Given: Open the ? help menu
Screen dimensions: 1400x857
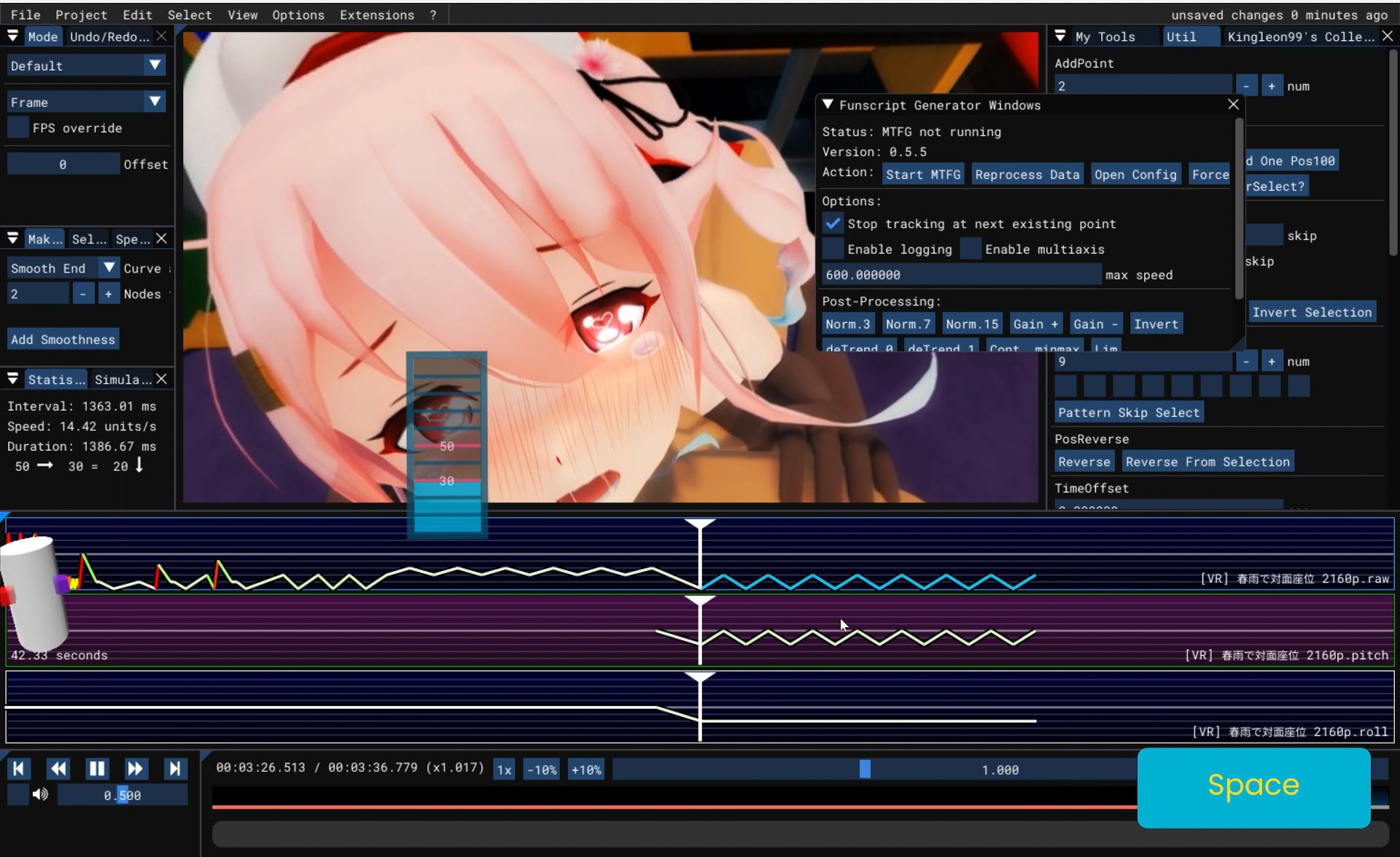Looking at the screenshot, I should tap(433, 15).
